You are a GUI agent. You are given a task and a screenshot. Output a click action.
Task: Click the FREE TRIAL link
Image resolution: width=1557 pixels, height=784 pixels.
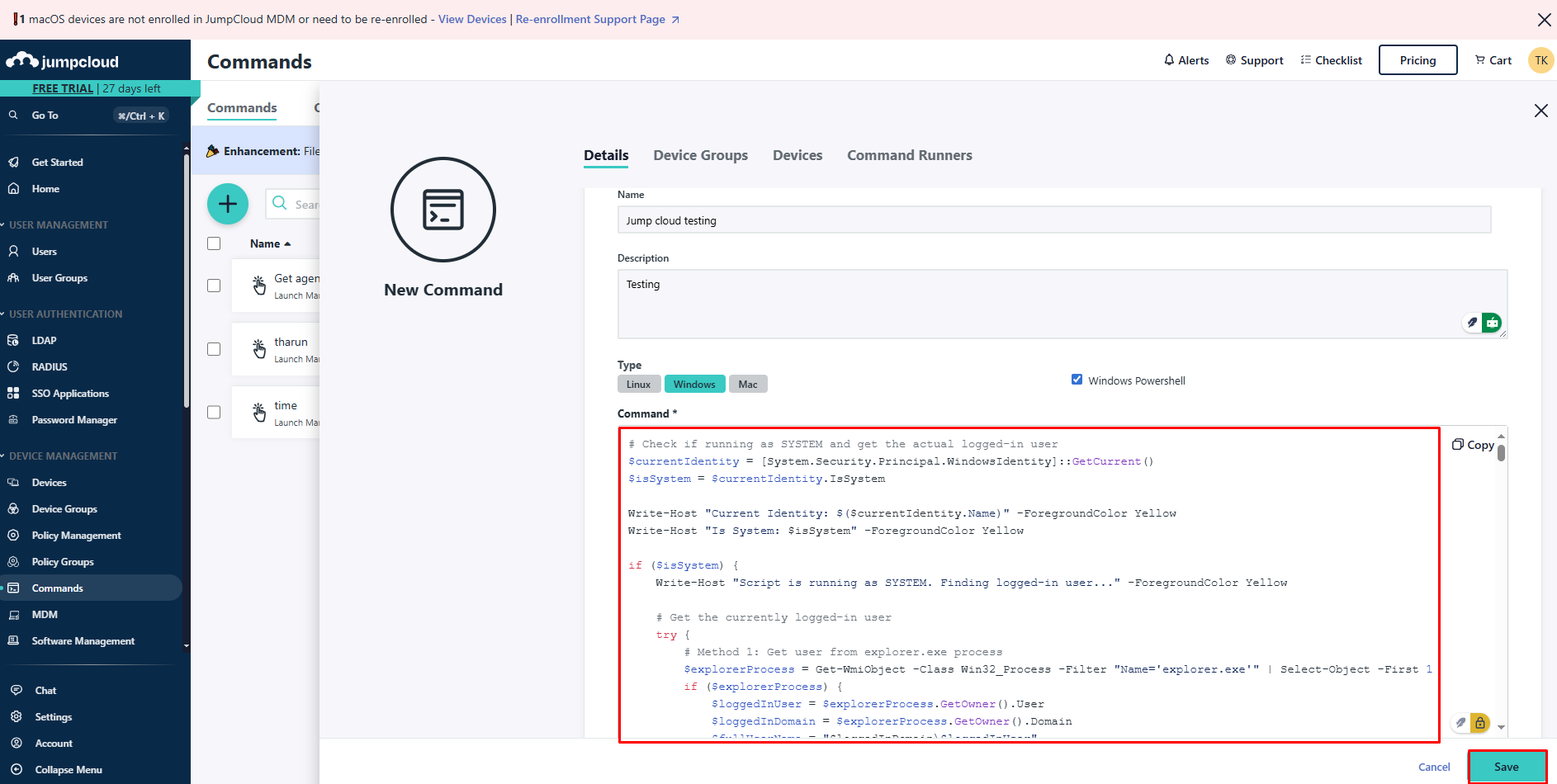pos(63,88)
